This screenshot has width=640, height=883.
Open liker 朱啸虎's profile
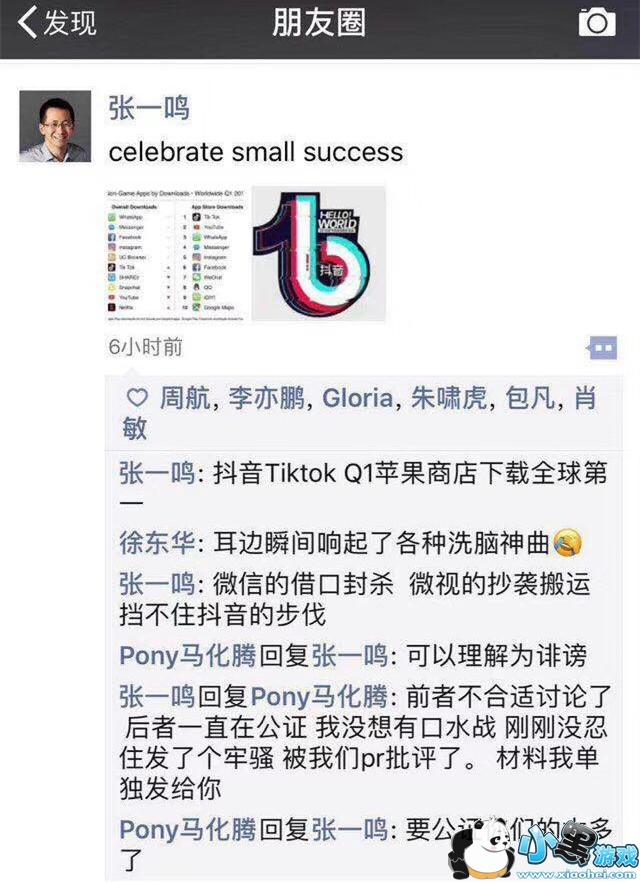point(448,398)
